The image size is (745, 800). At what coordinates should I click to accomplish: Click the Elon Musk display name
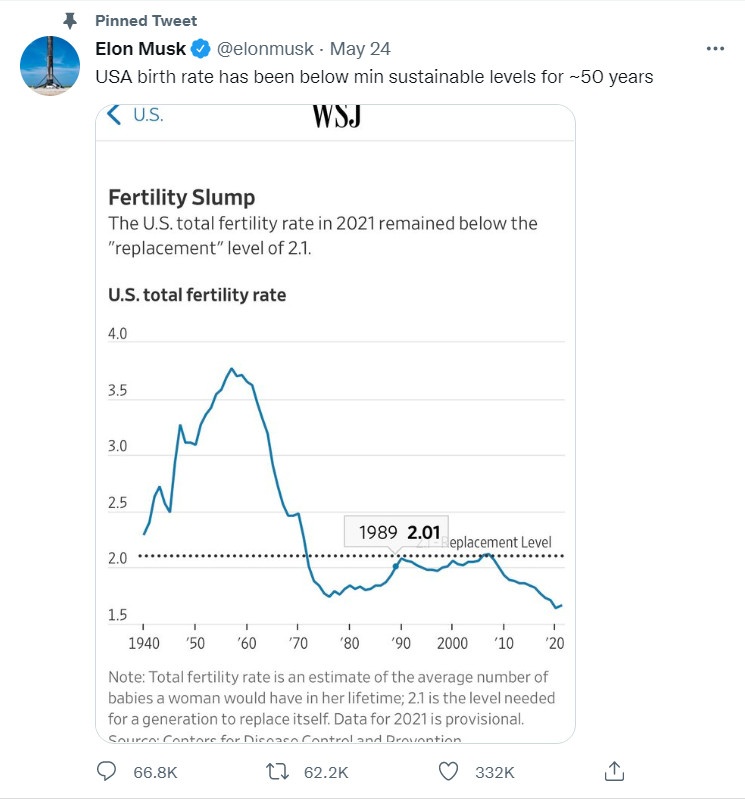point(142,47)
